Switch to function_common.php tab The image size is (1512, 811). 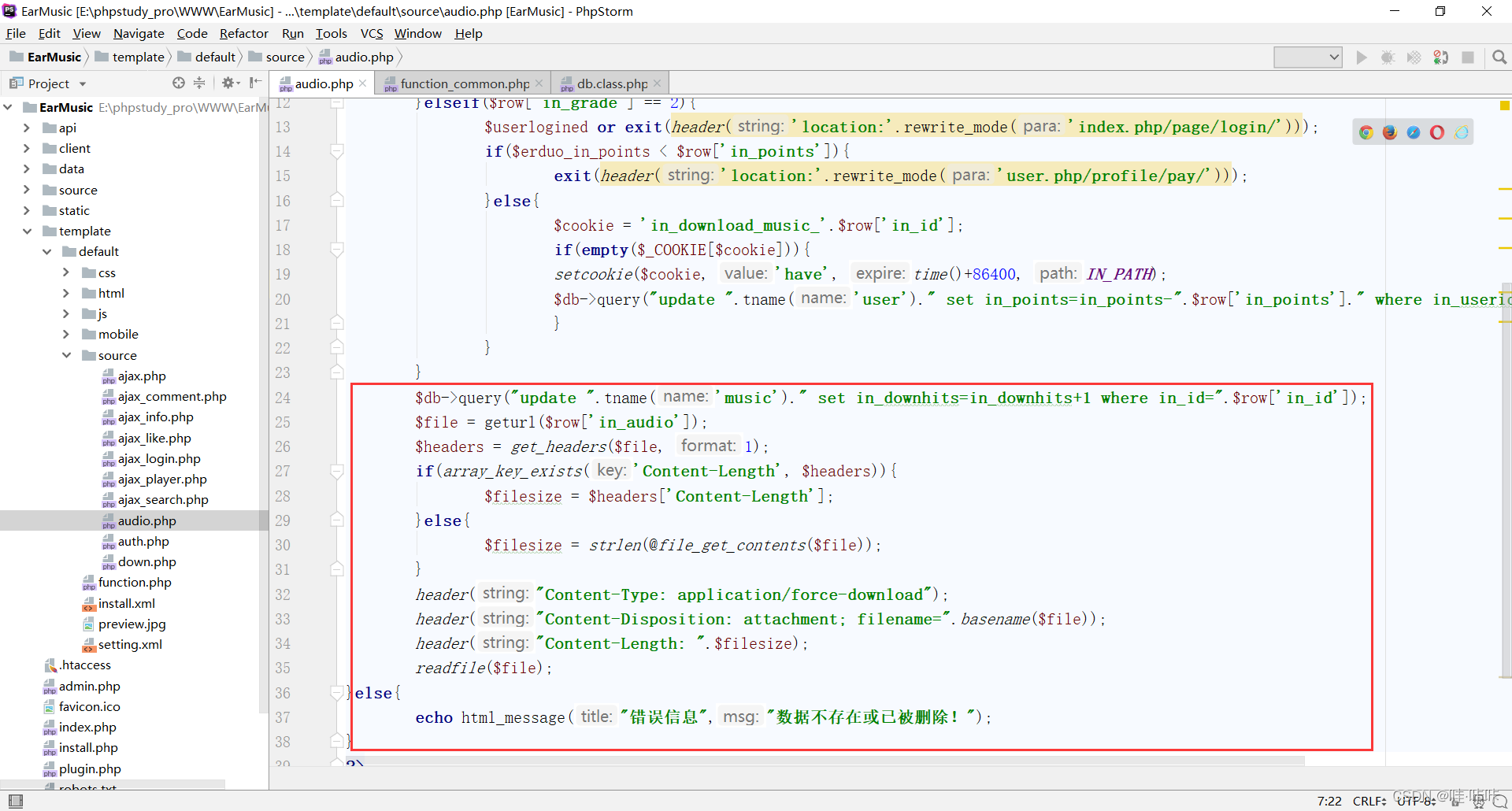[x=465, y=83]
